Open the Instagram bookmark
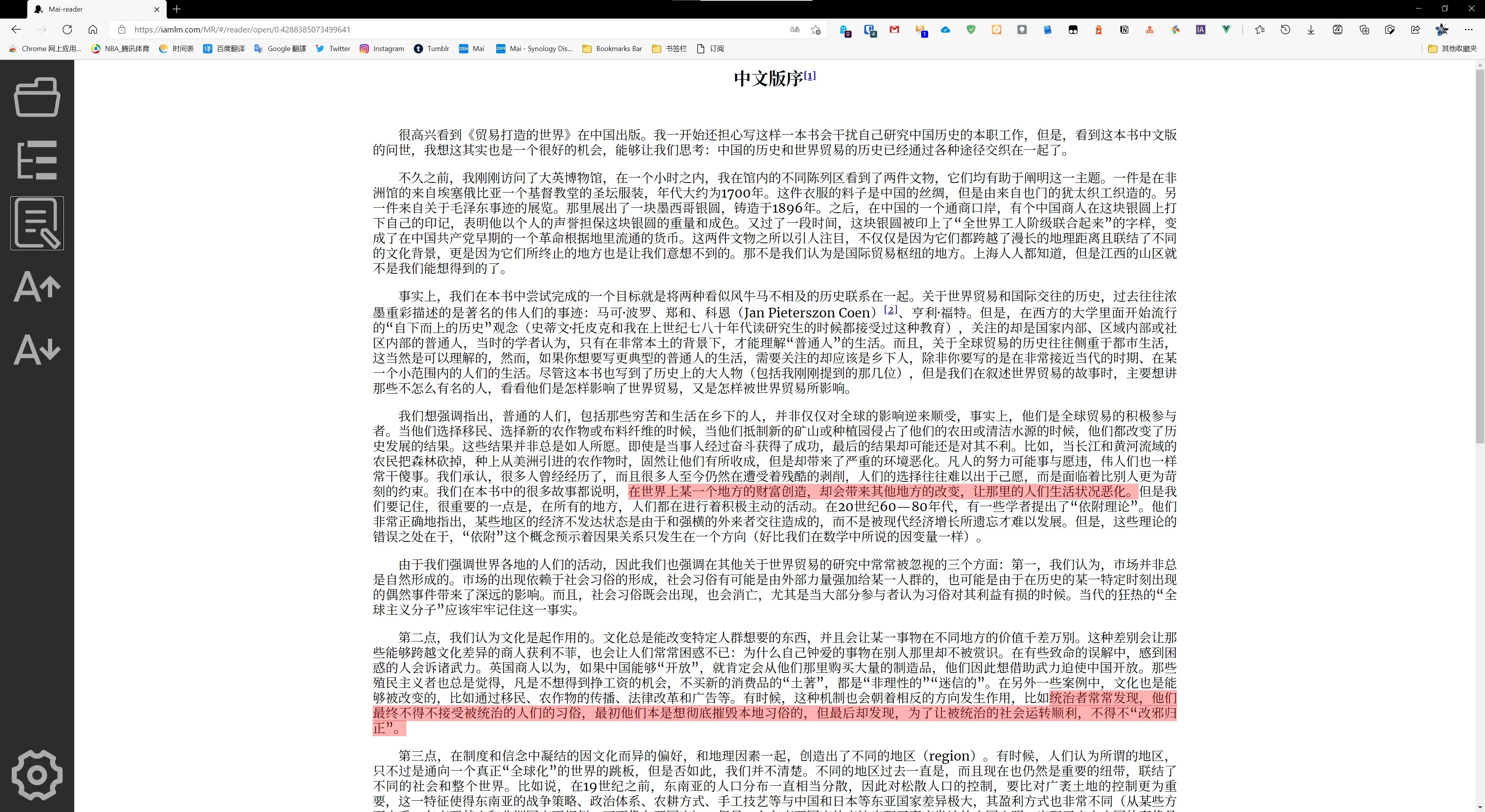 tap(382, 48)
